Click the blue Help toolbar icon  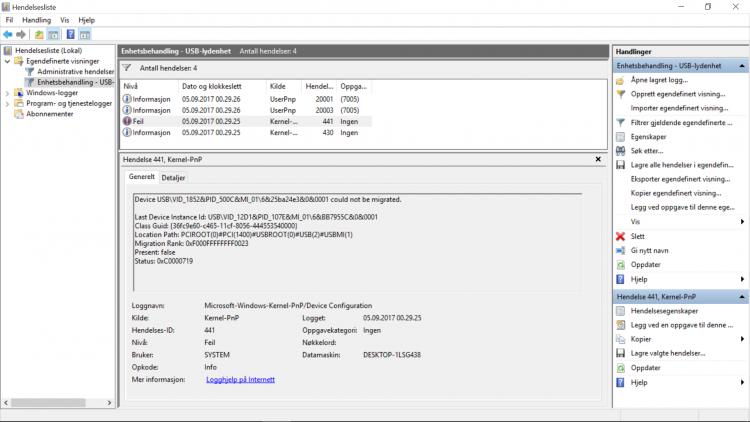tap(71, 34)
